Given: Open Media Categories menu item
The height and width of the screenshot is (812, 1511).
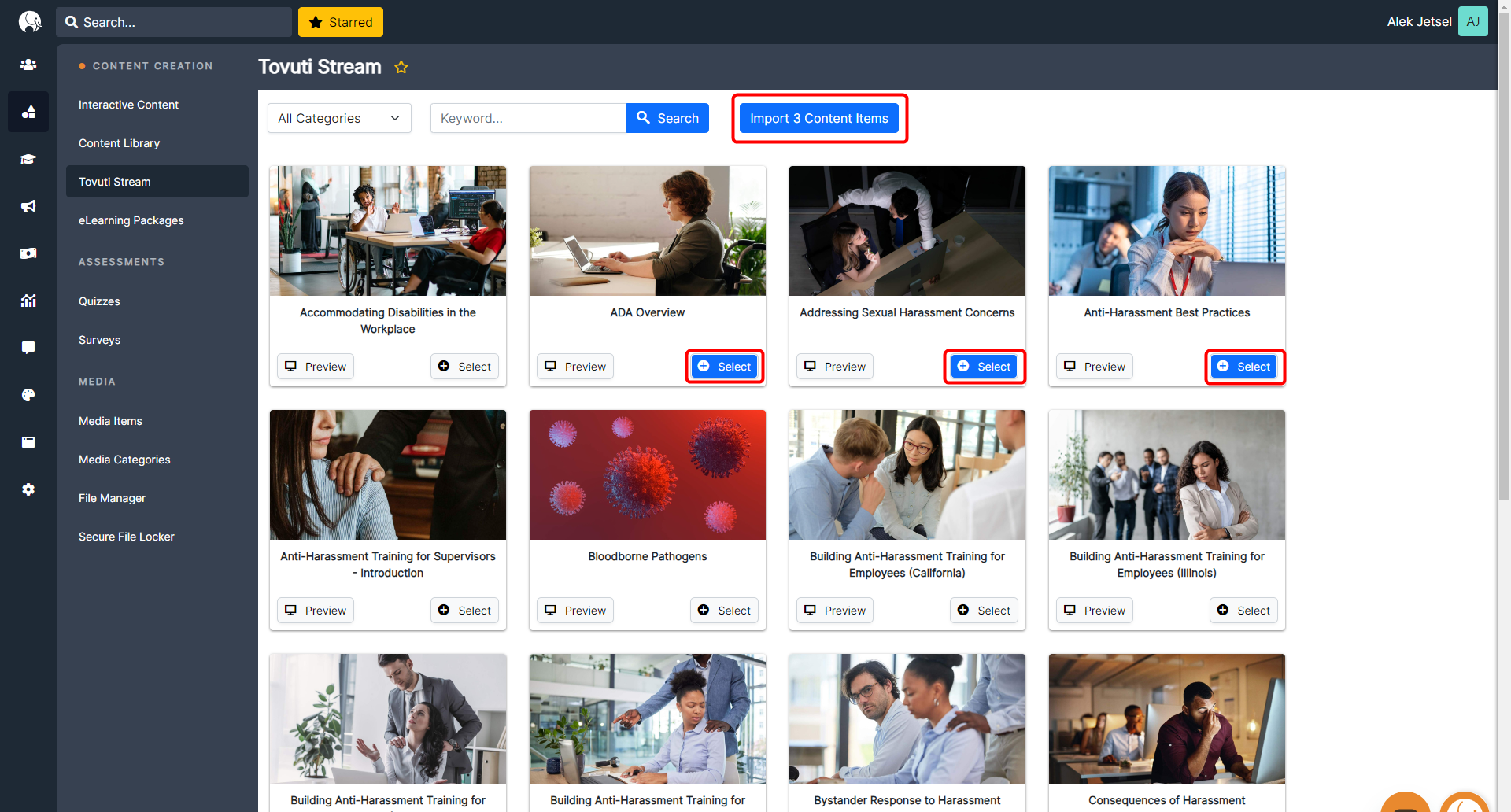Looking at the screenshot, I should pyautogui.click(x=124, y=460).
